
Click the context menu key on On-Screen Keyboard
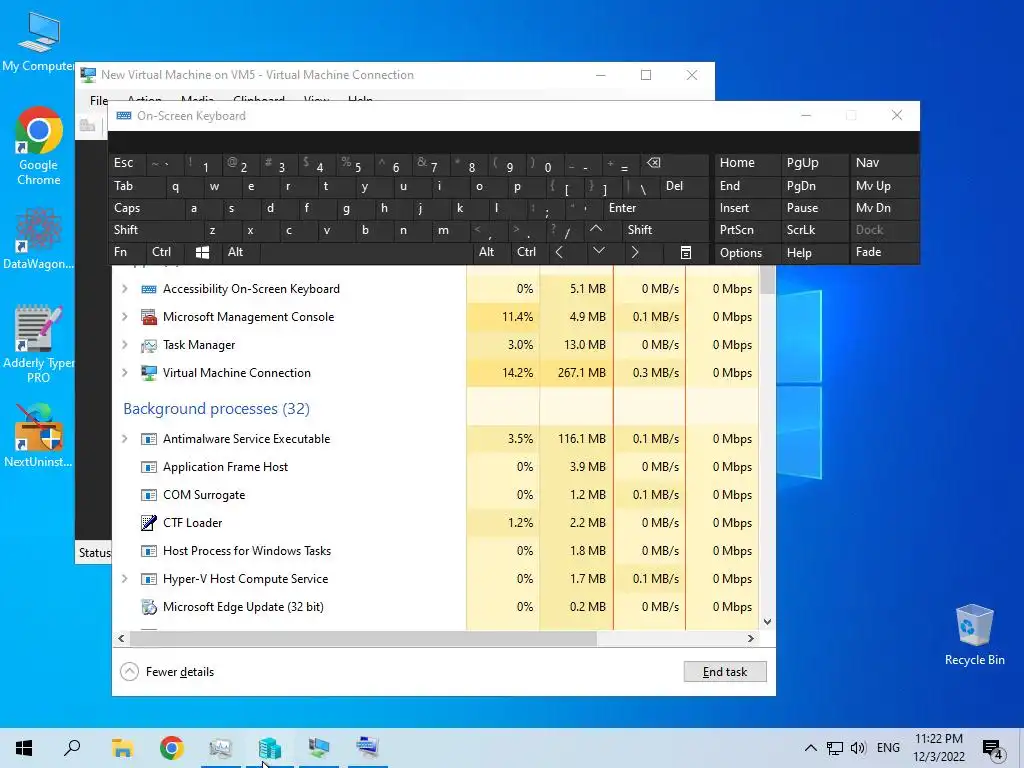point(686,253)
